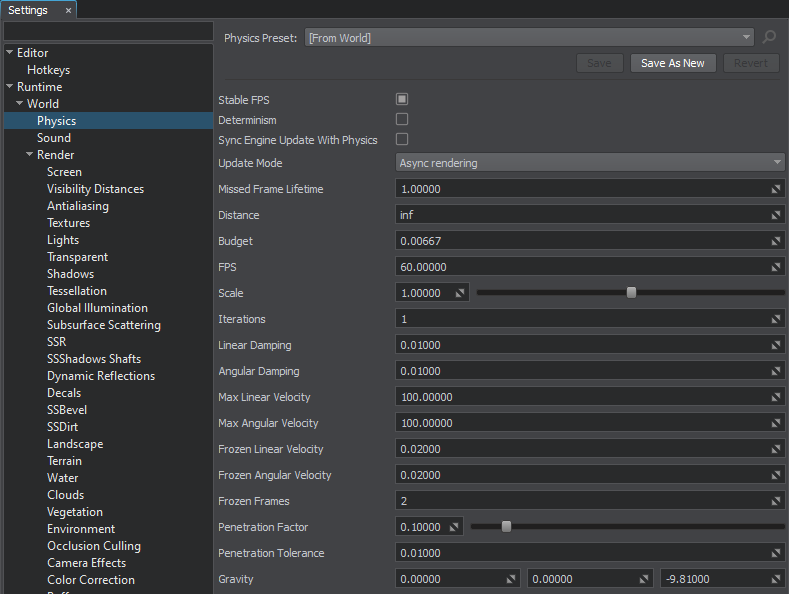This screenshot has width=789, height=594.
Task: Toggle the Stable FPS checkbox
Action: pyautogui.click(x=402, y=99)
